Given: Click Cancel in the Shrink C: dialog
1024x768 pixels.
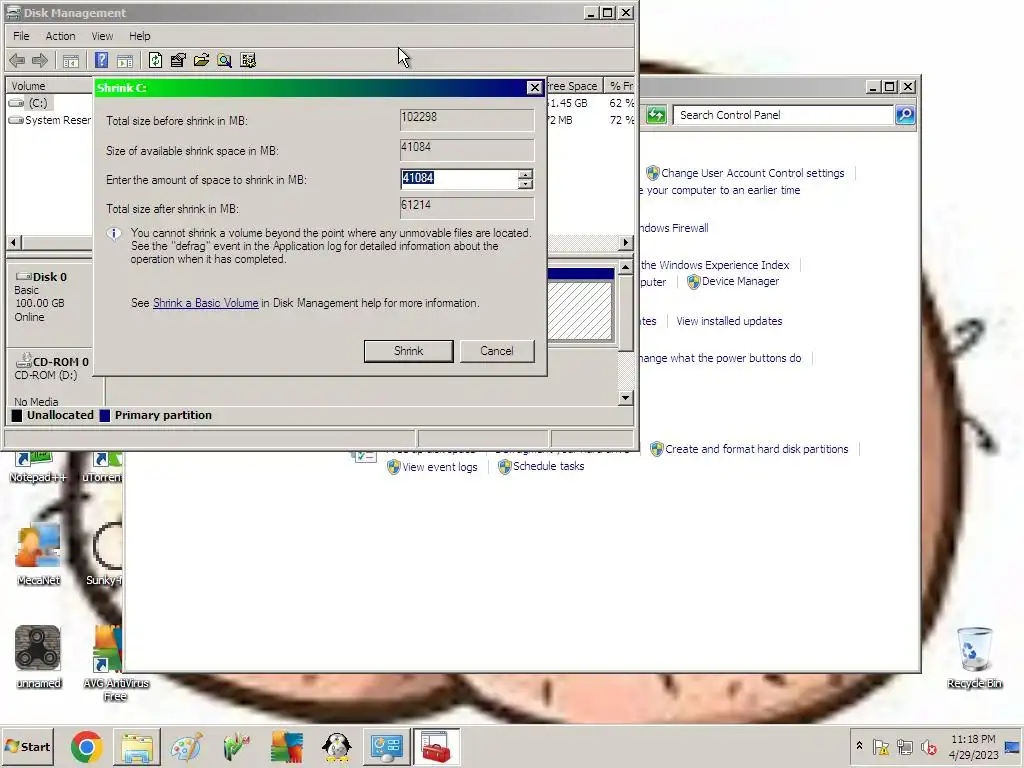Looking at the screenshot, I should click(497, 351).
